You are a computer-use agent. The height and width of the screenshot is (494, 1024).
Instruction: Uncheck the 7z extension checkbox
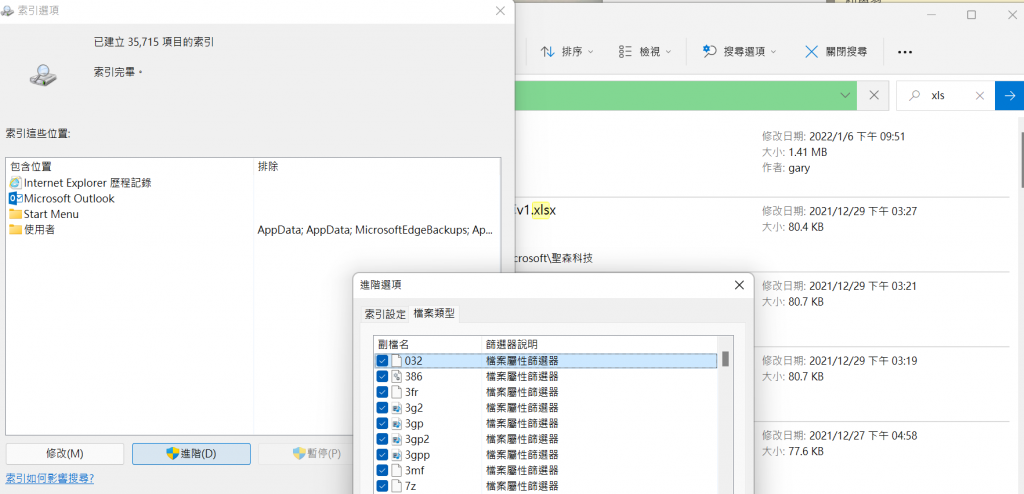tap(382, 486)
